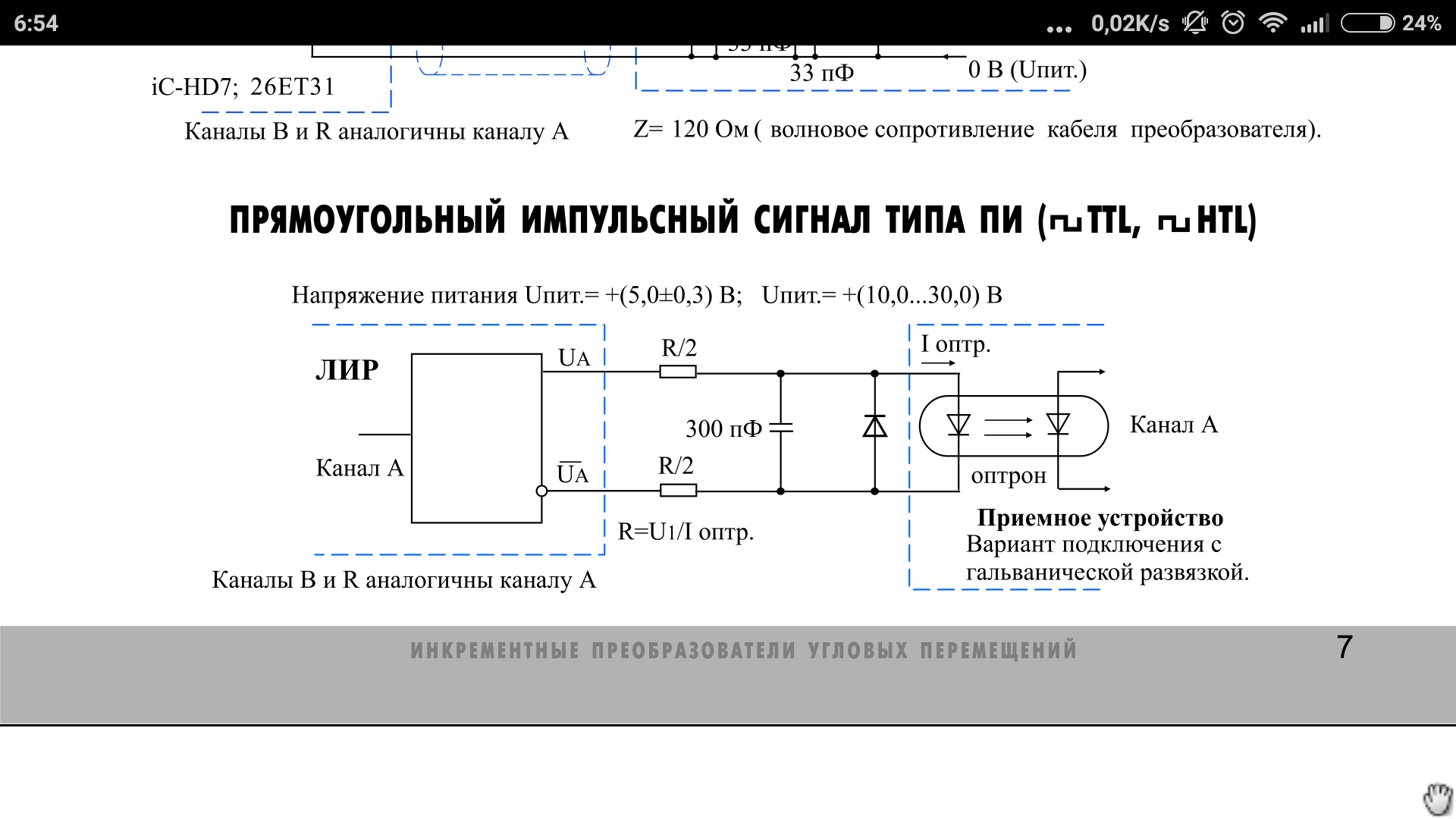This screenshot has height=819, width=1456.
Task: Tap the alarm clock status icon
Action: (1233, 23)
